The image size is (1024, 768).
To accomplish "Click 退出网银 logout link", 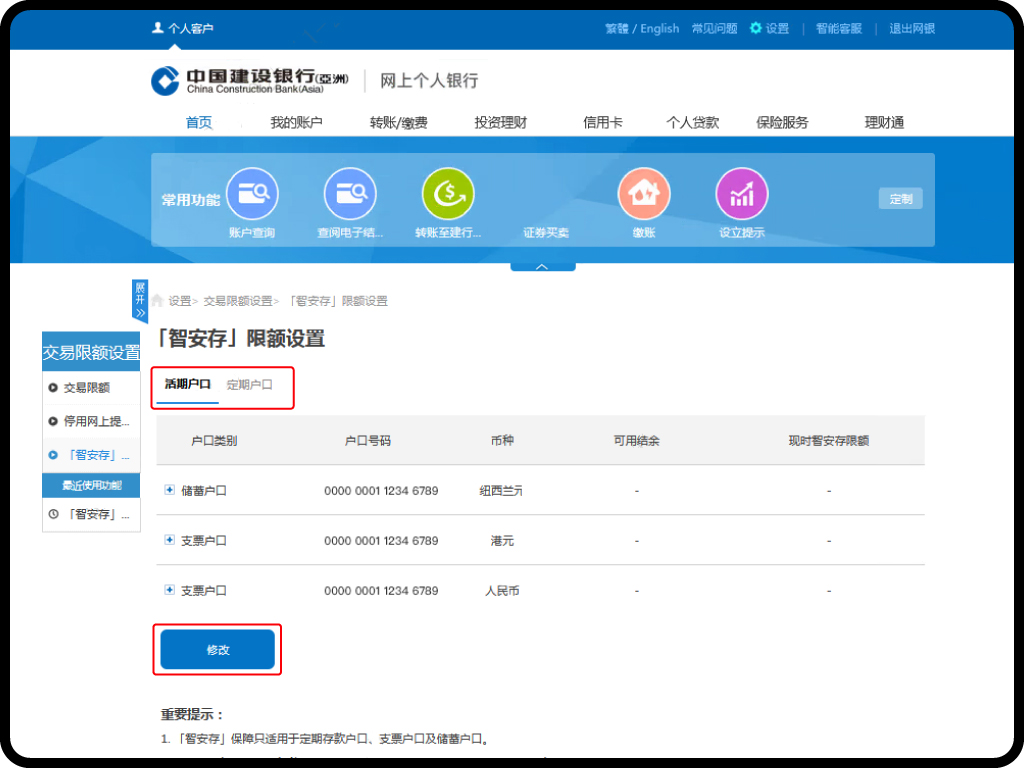I will (912, 29).
